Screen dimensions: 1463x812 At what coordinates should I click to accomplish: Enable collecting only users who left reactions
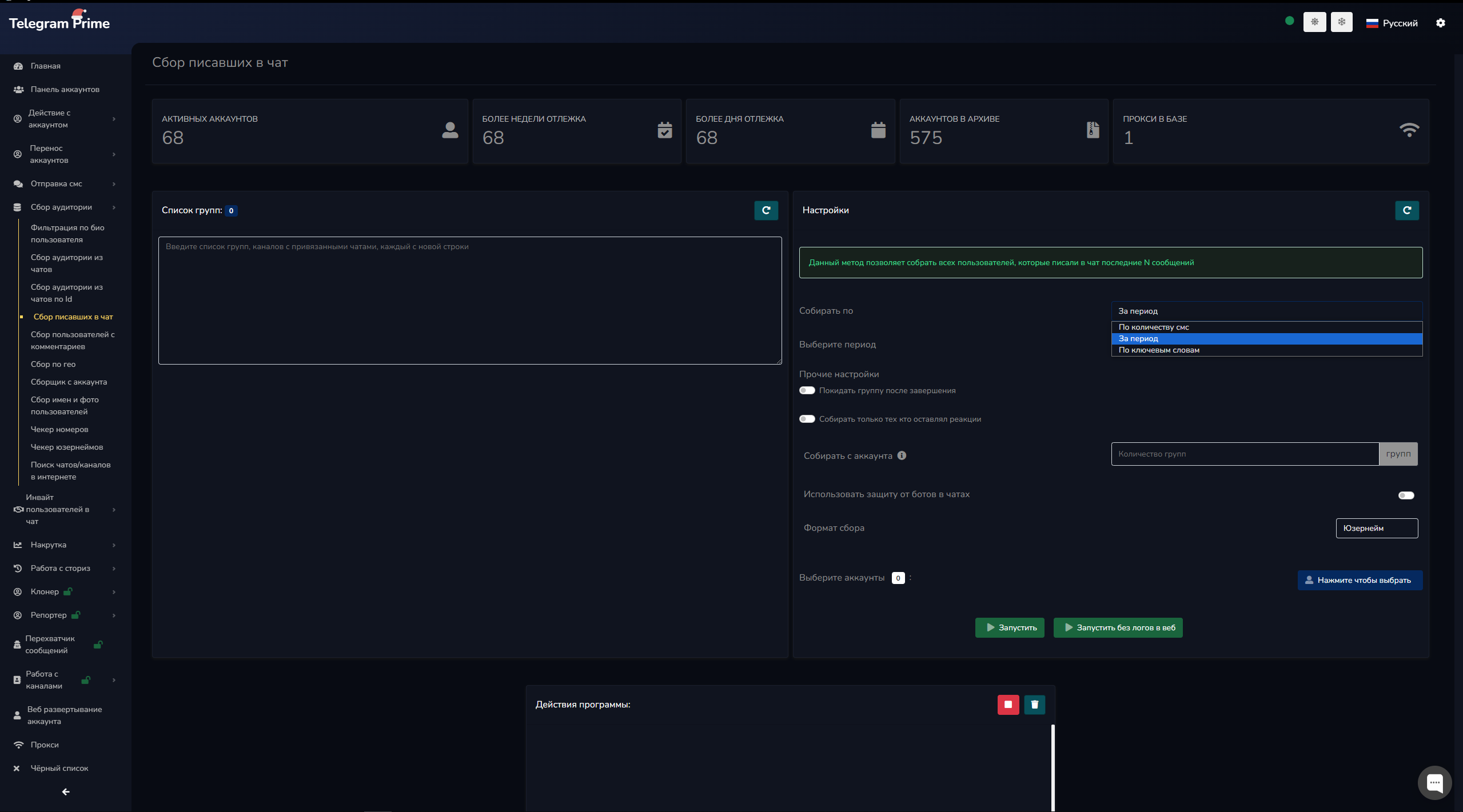807,419
